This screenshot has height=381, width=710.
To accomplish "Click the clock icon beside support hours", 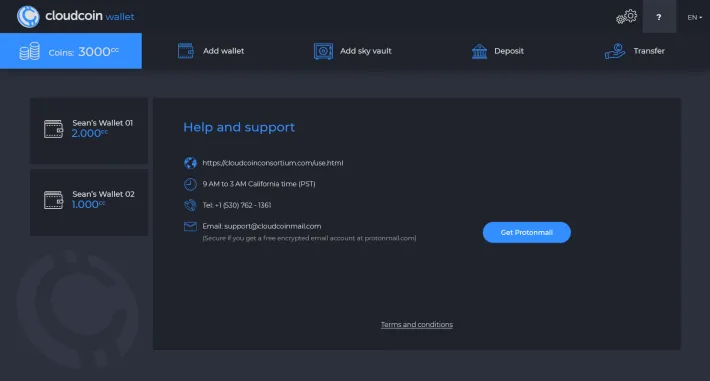I will click(190, 184).
